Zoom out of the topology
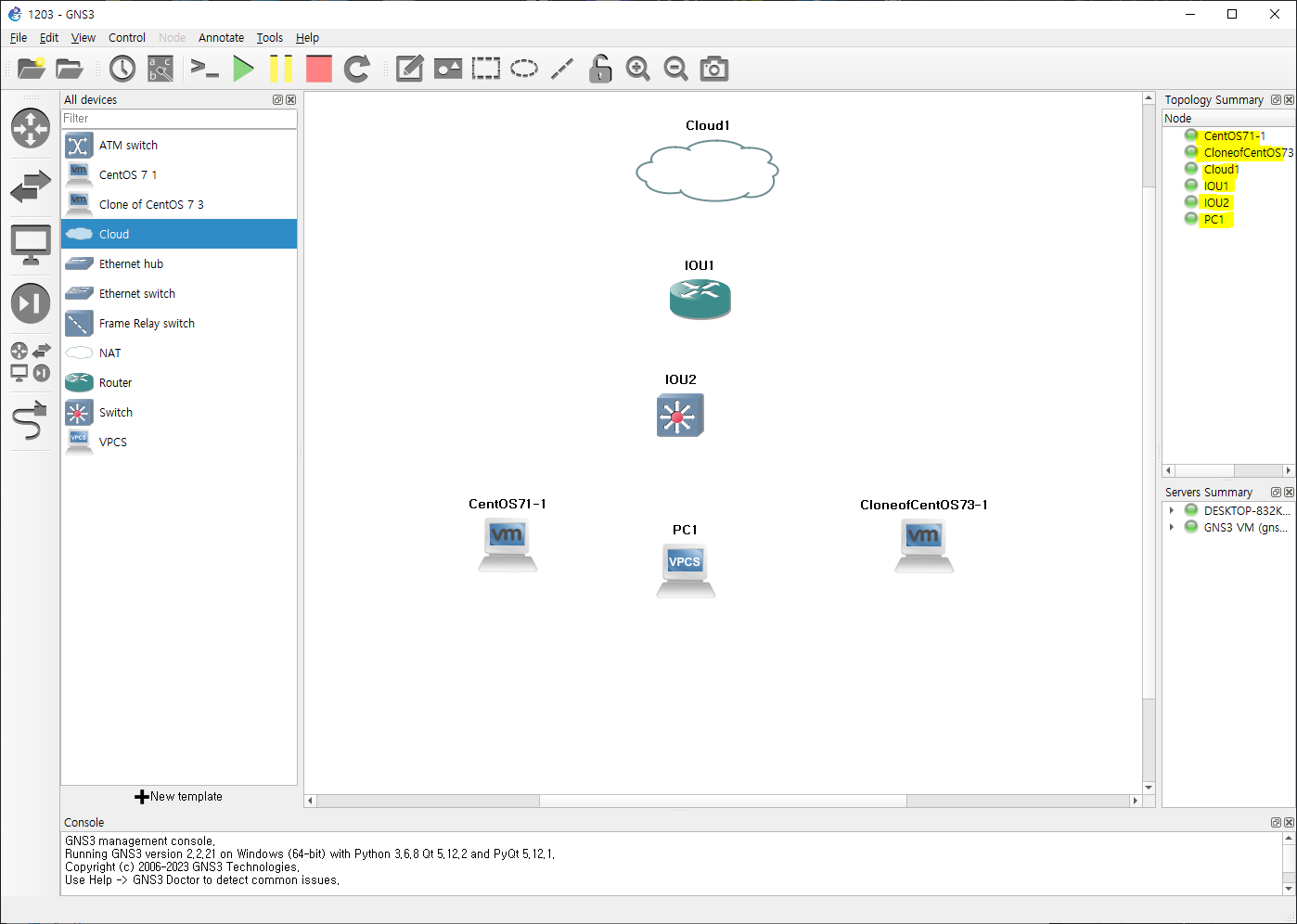1297x924 pixels. [x=676, y=69]
